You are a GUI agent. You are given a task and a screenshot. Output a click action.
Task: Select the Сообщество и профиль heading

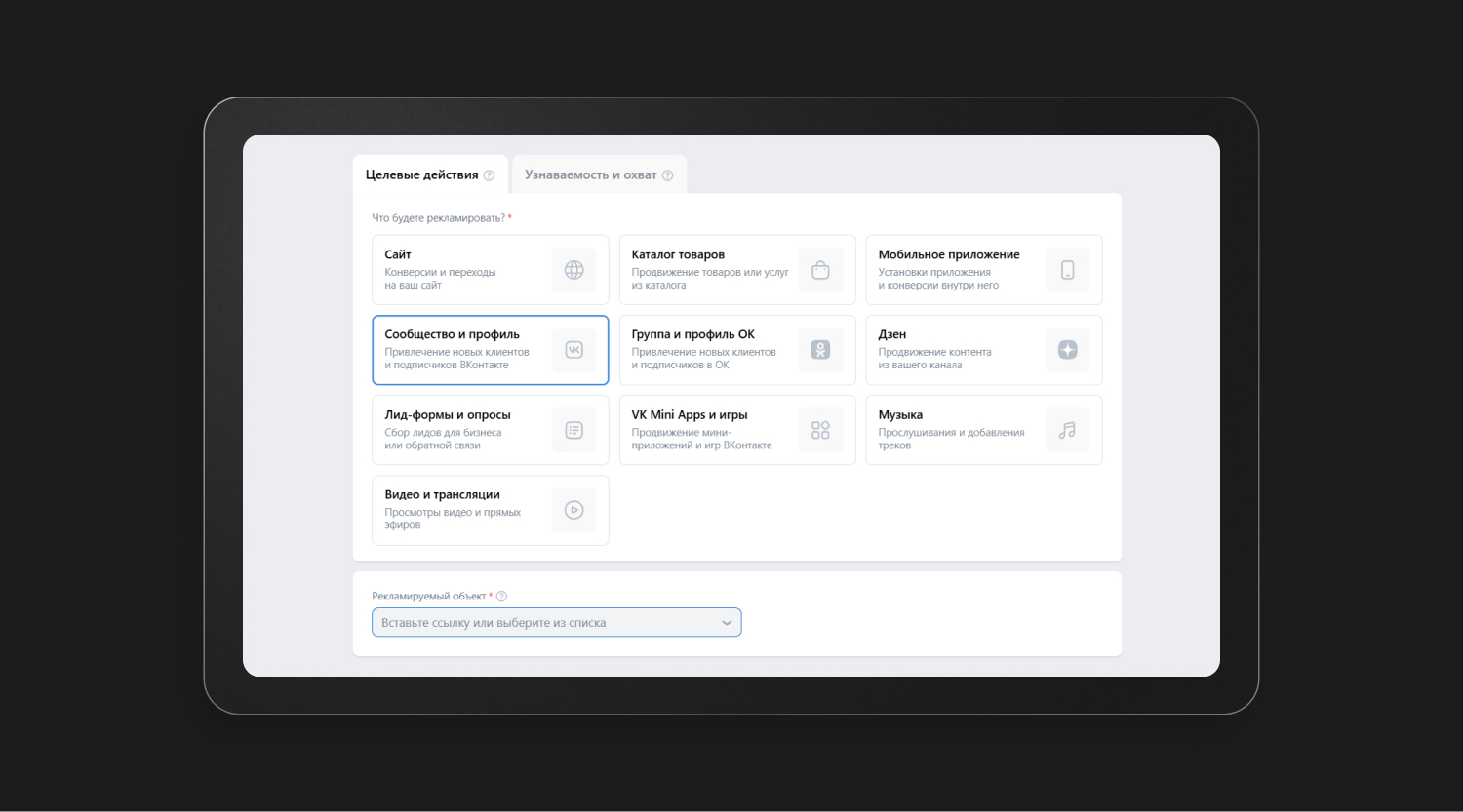453,334
